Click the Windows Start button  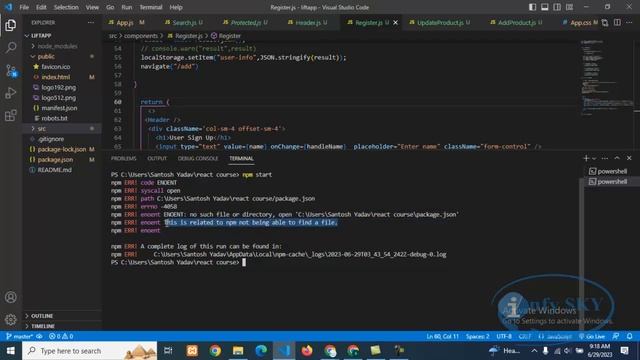[x=11, y=351]
